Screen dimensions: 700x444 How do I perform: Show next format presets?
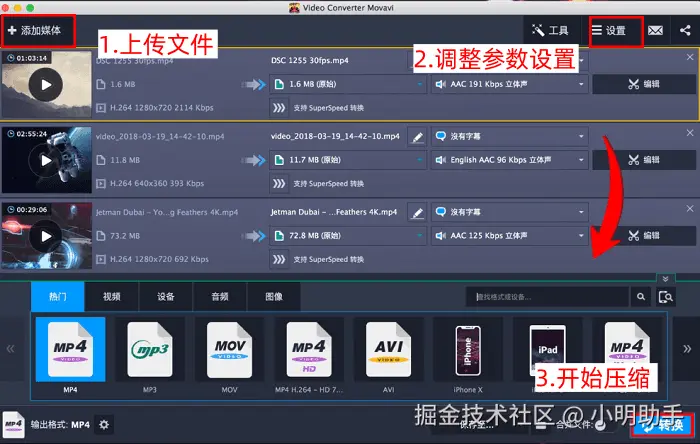(687, 349)
